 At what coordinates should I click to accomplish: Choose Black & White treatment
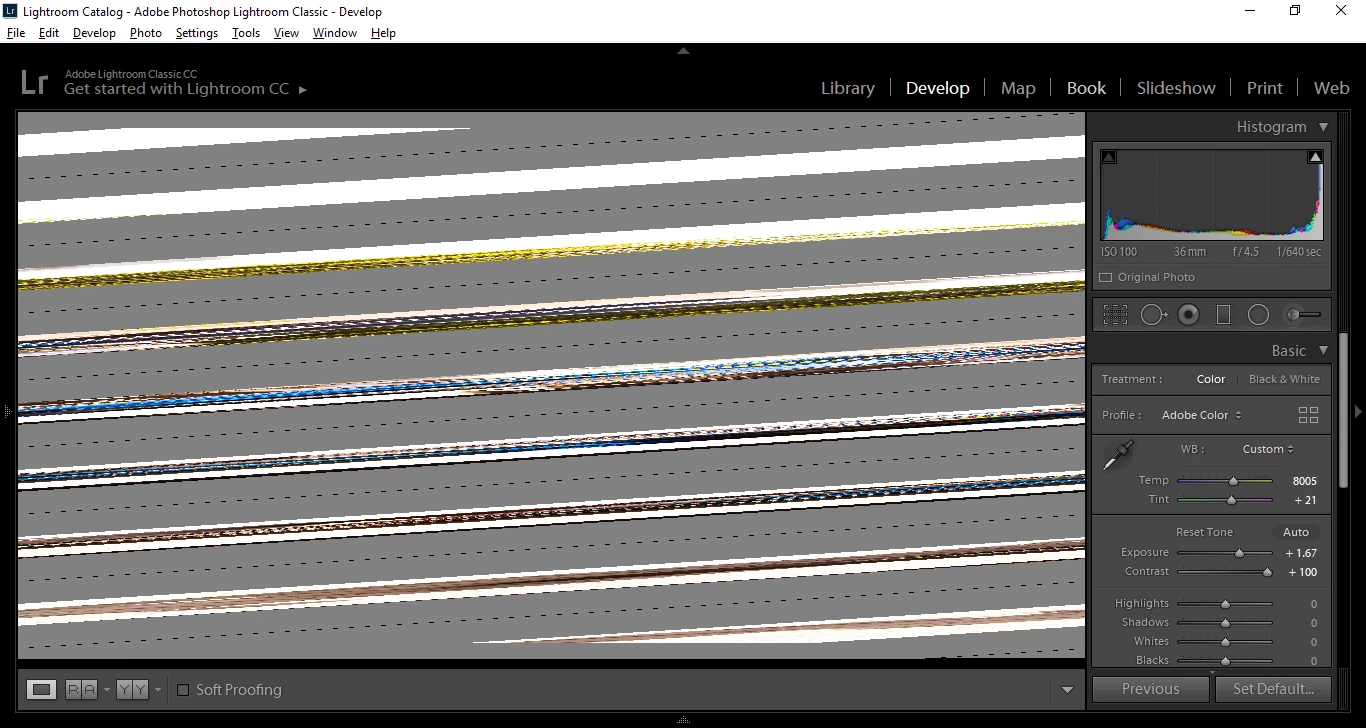(x=1284, y=379)
